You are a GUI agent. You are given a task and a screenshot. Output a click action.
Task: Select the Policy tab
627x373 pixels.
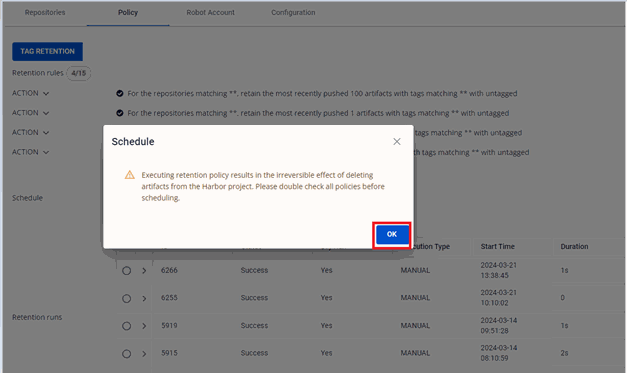click(128, 12)
